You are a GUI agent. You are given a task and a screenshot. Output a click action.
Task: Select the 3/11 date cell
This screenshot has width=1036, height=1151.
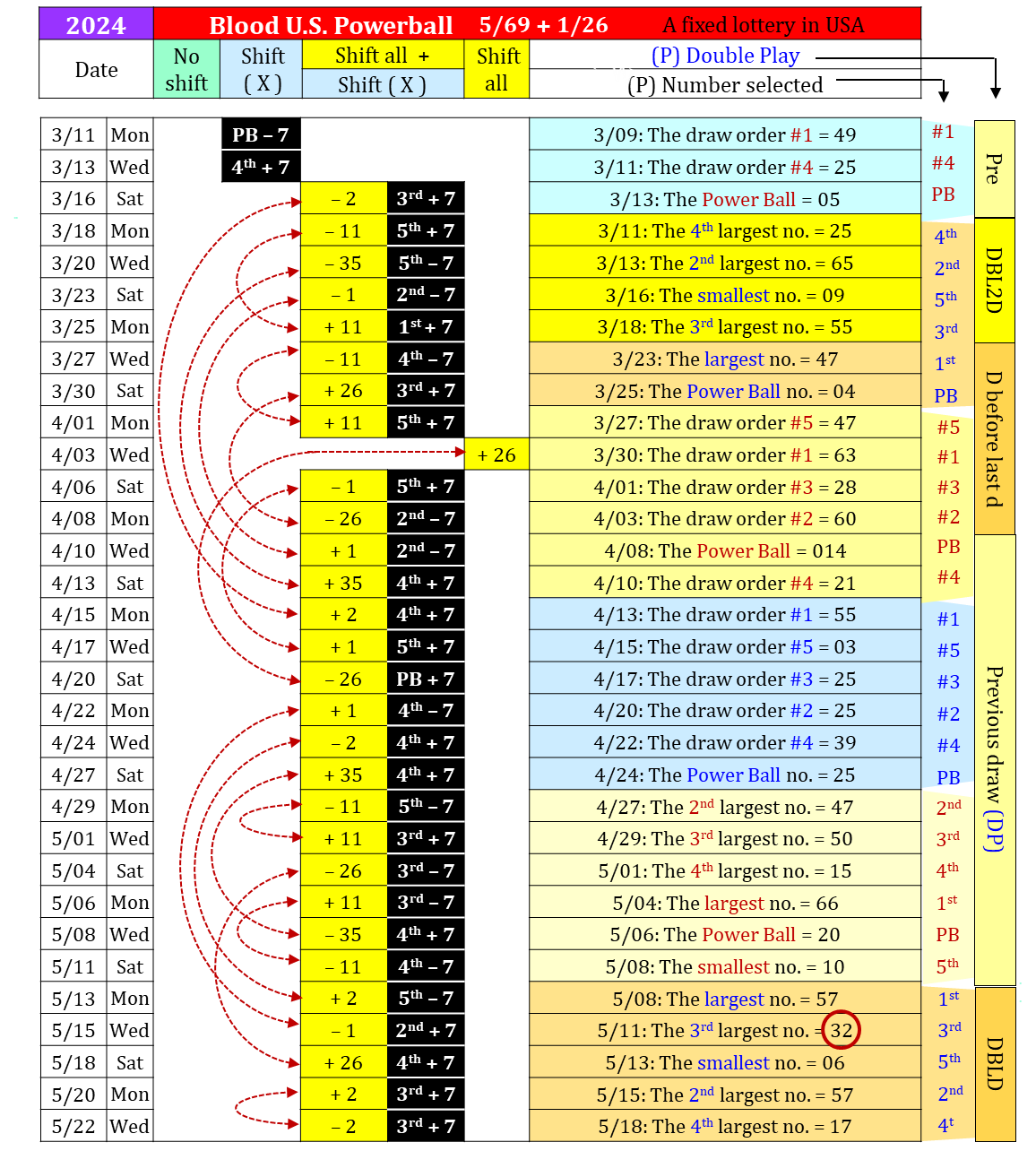pyautogui.click(x=73, y=134)
